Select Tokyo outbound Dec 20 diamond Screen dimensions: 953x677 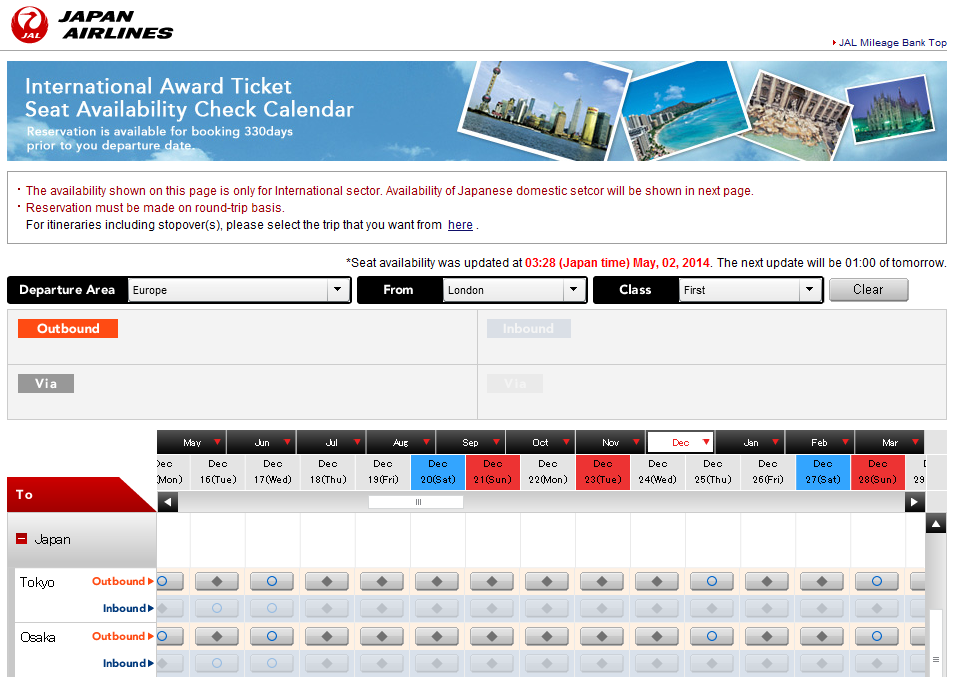click(x=437, y=582)
